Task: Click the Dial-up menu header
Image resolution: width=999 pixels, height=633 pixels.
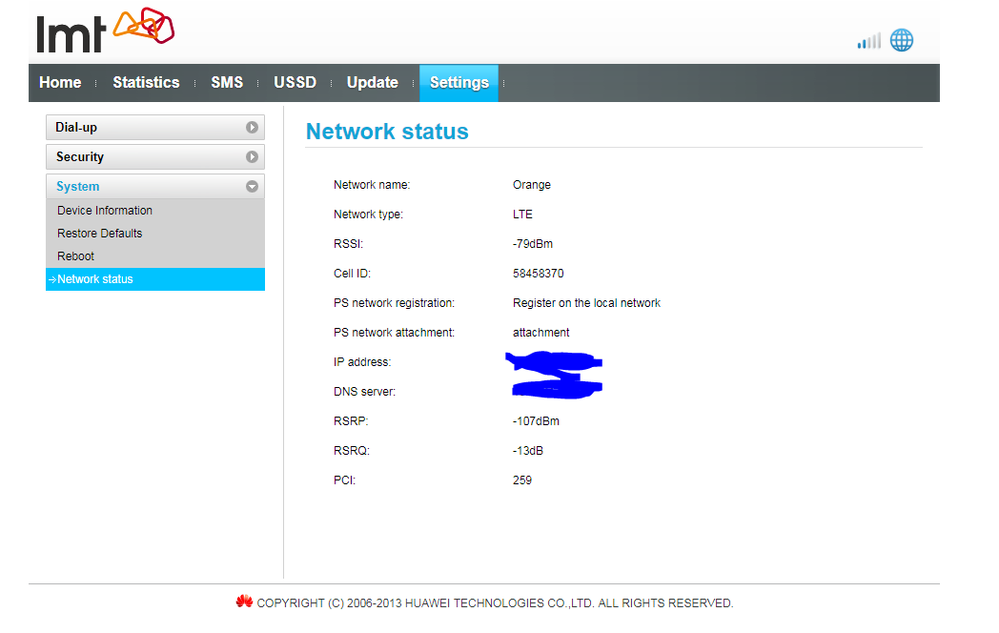Action: (x=77, y=128)
